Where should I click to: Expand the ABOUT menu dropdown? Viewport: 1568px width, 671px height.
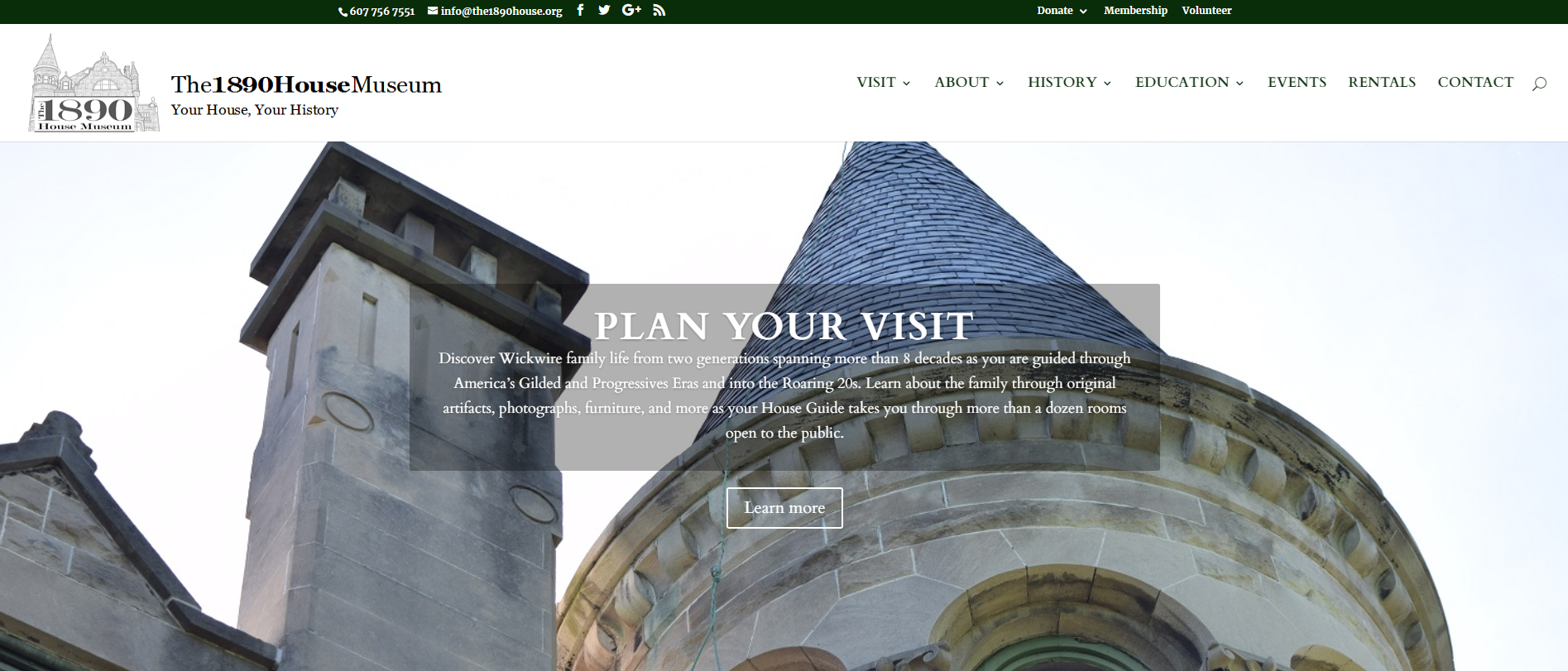(x=969, y=82)
